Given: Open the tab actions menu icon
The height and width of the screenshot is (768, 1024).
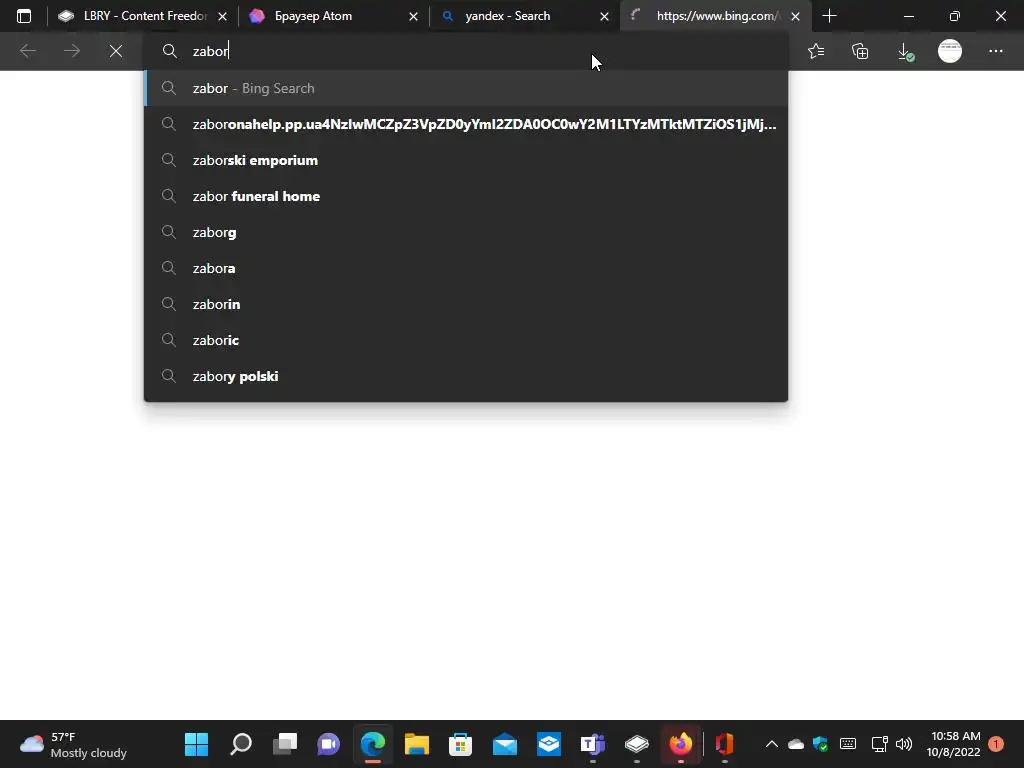Looking at the screenshot, I should coord(24,16).
